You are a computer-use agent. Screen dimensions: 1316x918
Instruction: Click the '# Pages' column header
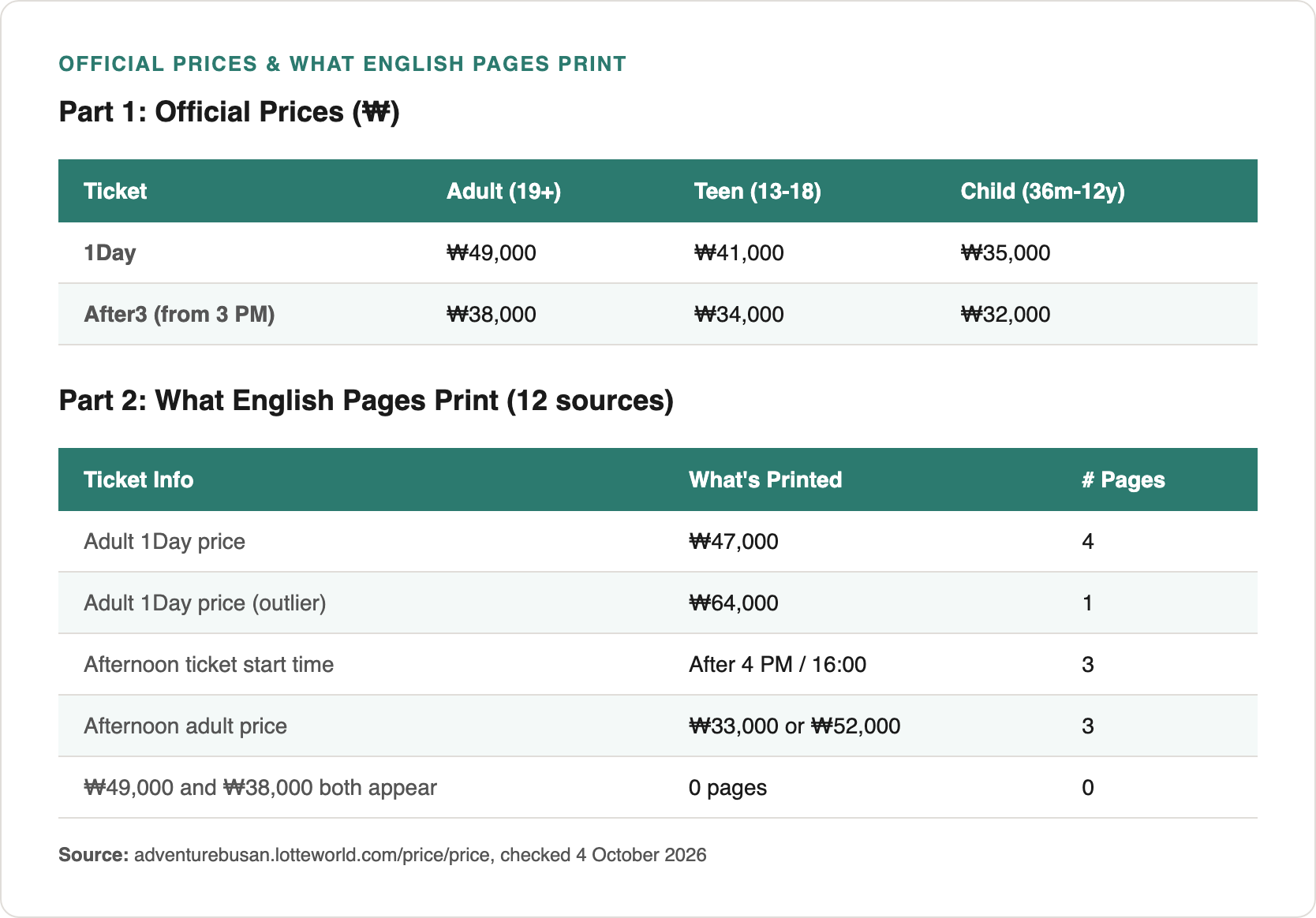point(1123,480)
